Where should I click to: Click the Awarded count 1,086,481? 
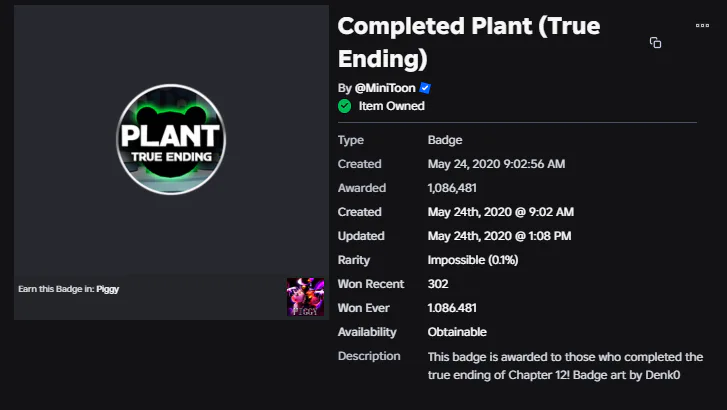(x=452, y=188)
